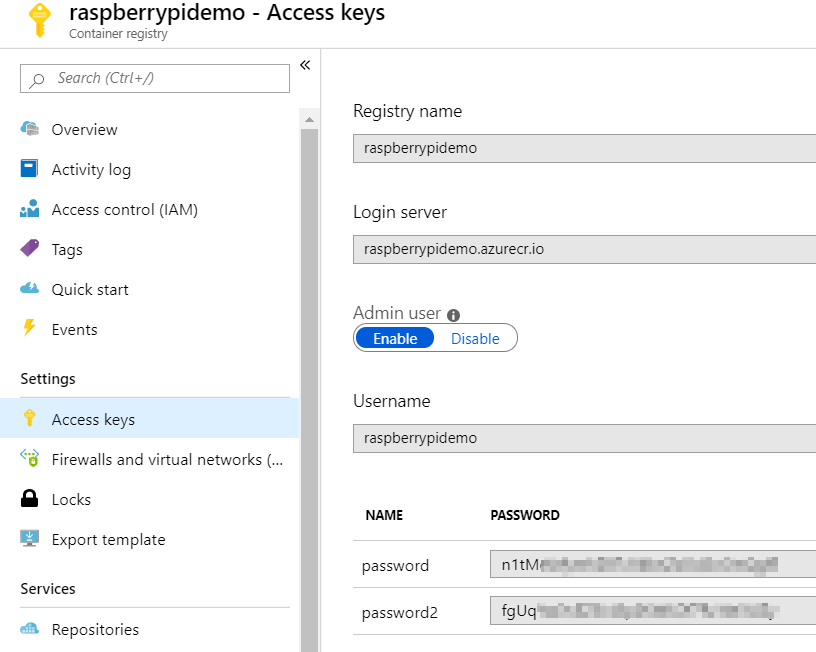Click inside the Search (Ctrl+/) box
816x652 pixels.
pos(154,78)
